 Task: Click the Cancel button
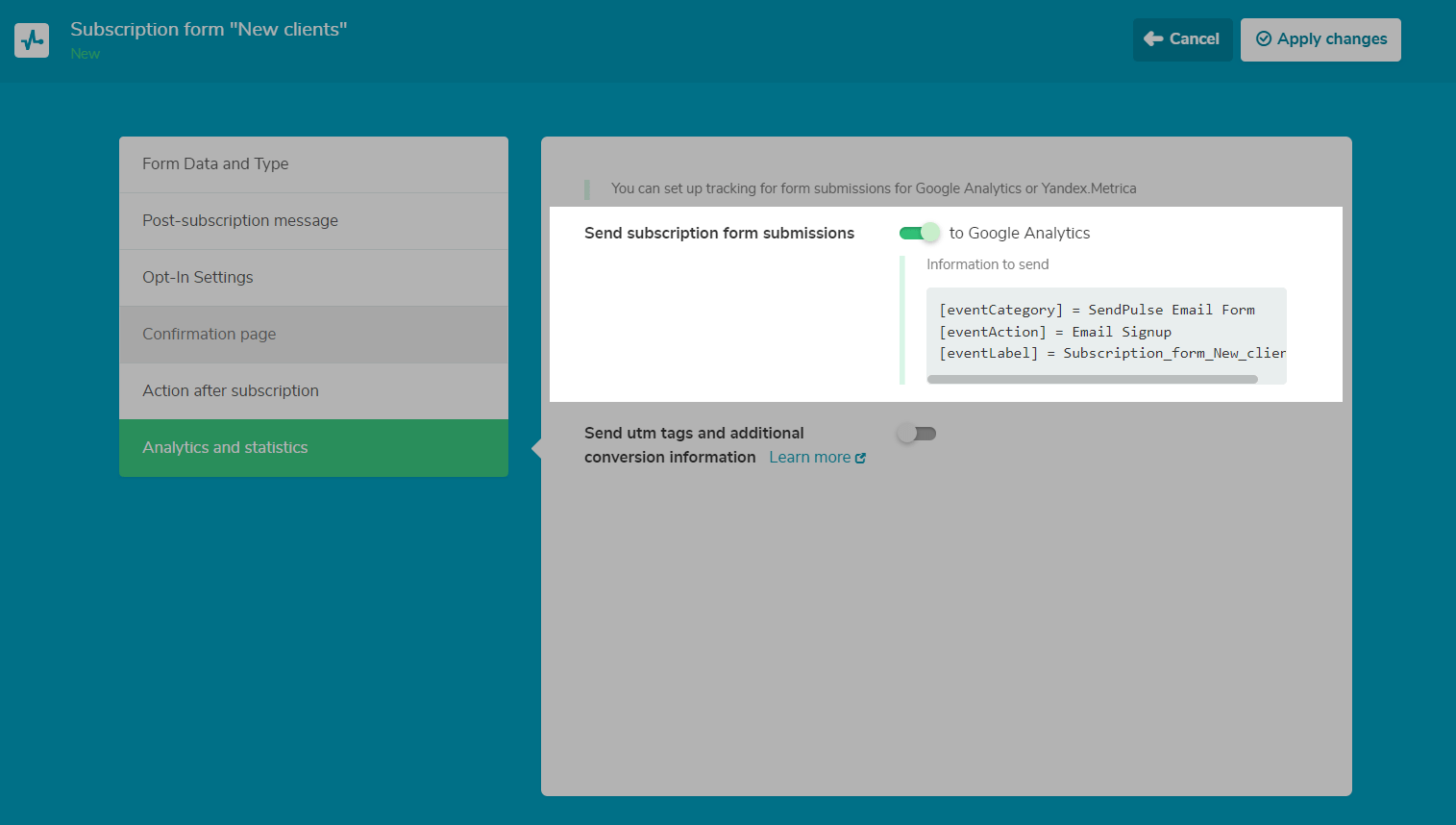[x=1182, y=39]
